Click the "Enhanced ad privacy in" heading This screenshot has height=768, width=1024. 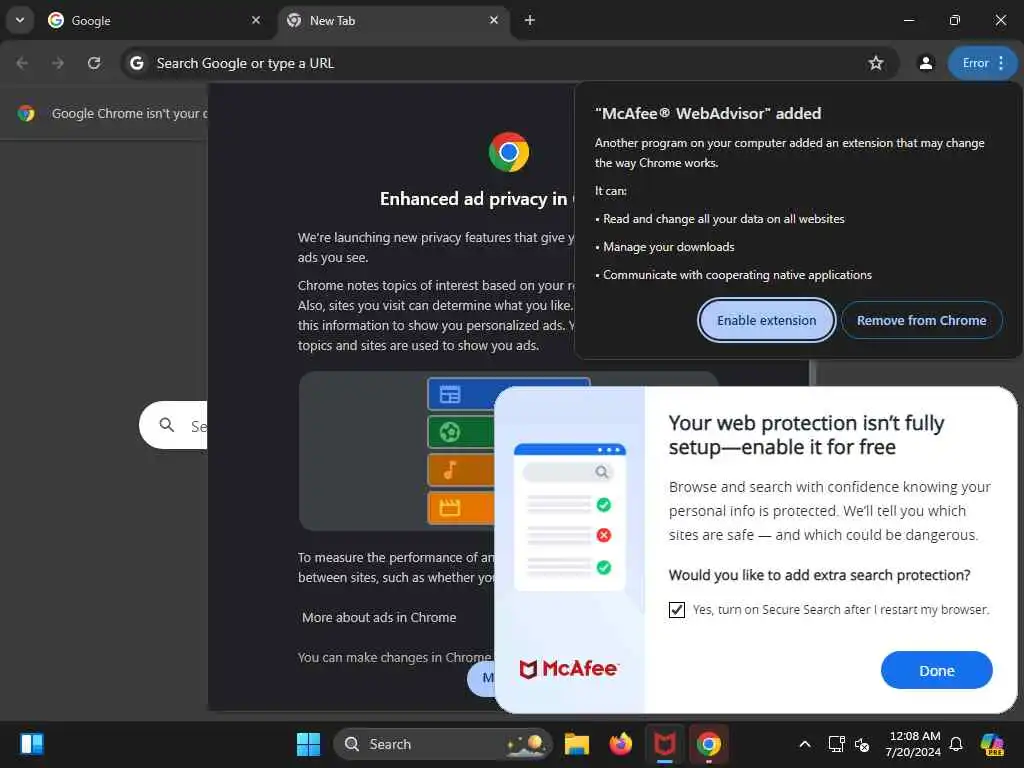tap(473, 199)
